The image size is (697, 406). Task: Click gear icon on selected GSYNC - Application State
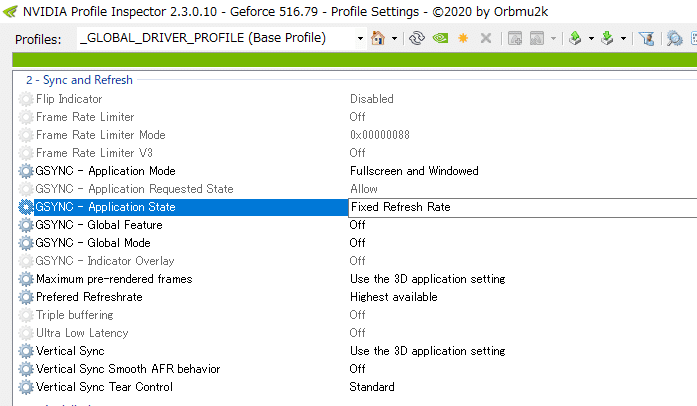tap(26, 207)
